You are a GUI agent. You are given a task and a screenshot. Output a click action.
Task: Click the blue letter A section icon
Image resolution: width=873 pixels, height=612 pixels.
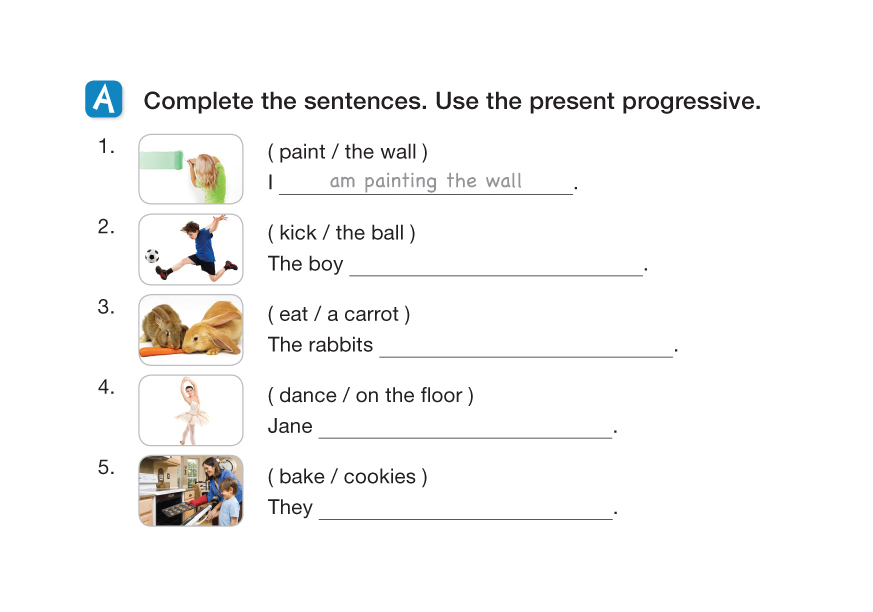104,100
